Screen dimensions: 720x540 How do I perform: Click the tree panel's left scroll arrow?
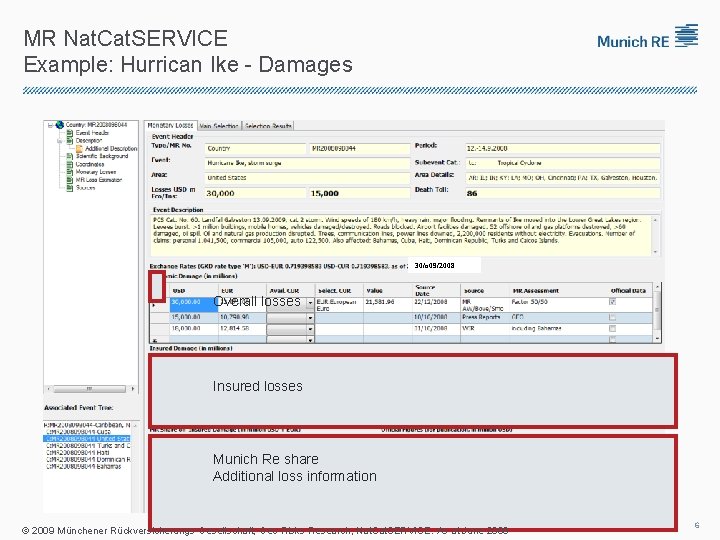(49, 389)
